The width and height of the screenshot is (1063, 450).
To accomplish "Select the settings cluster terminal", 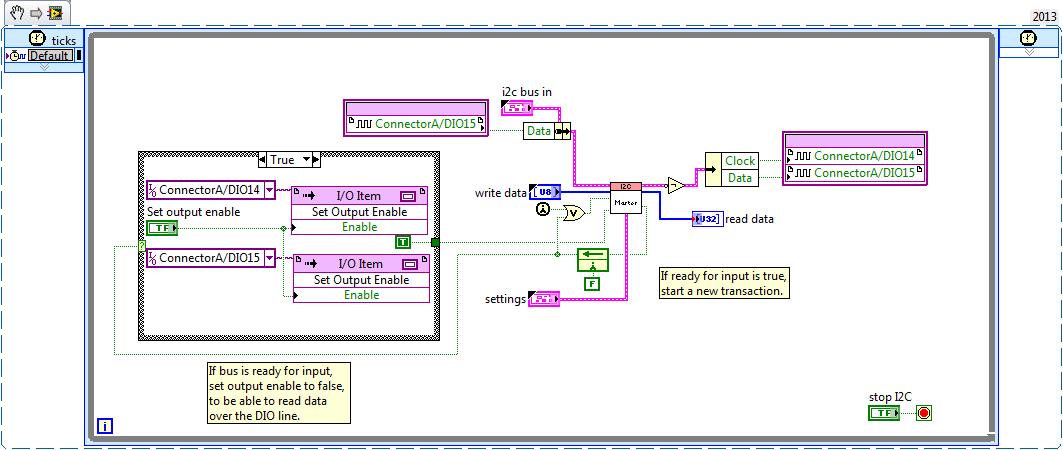I will 544,298.
